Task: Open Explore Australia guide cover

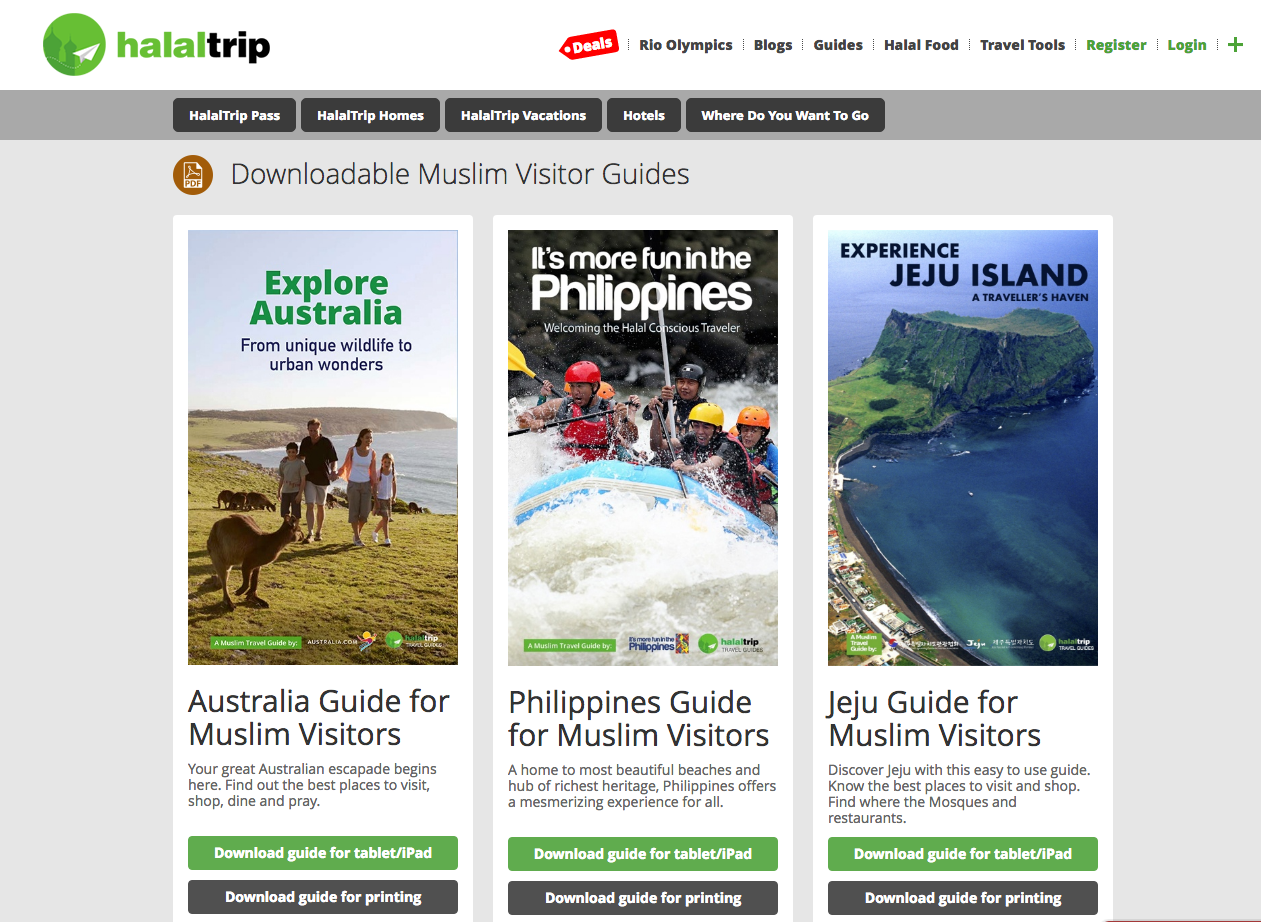Action: coord(323,448)
